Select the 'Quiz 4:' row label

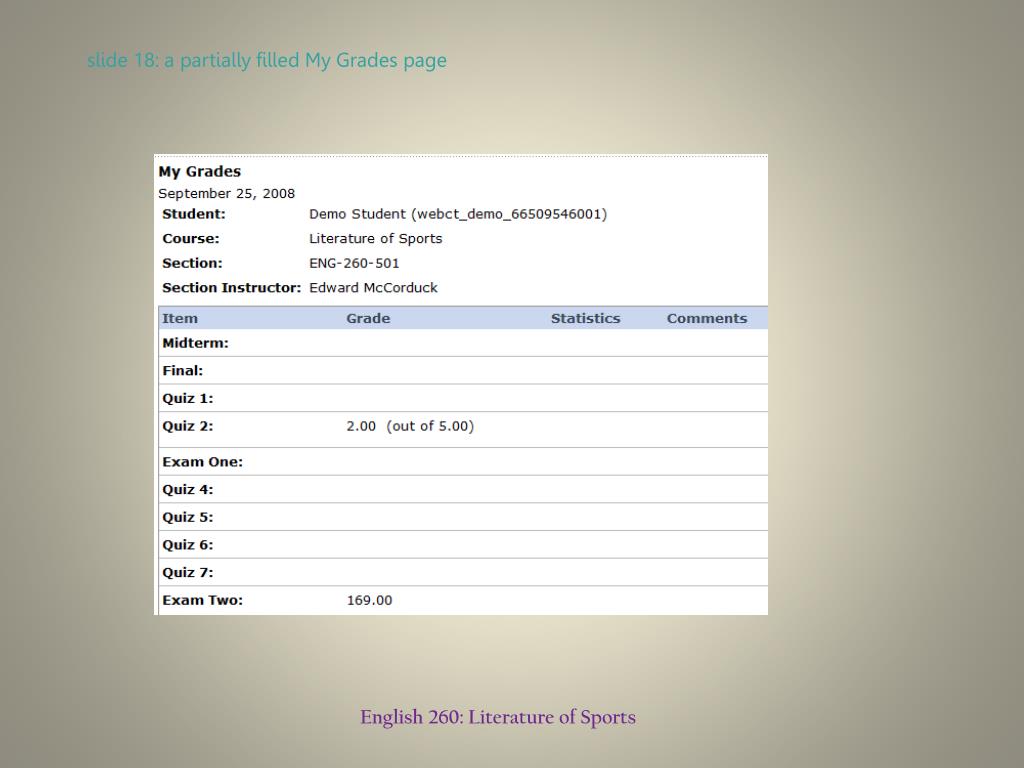(188, 490)
